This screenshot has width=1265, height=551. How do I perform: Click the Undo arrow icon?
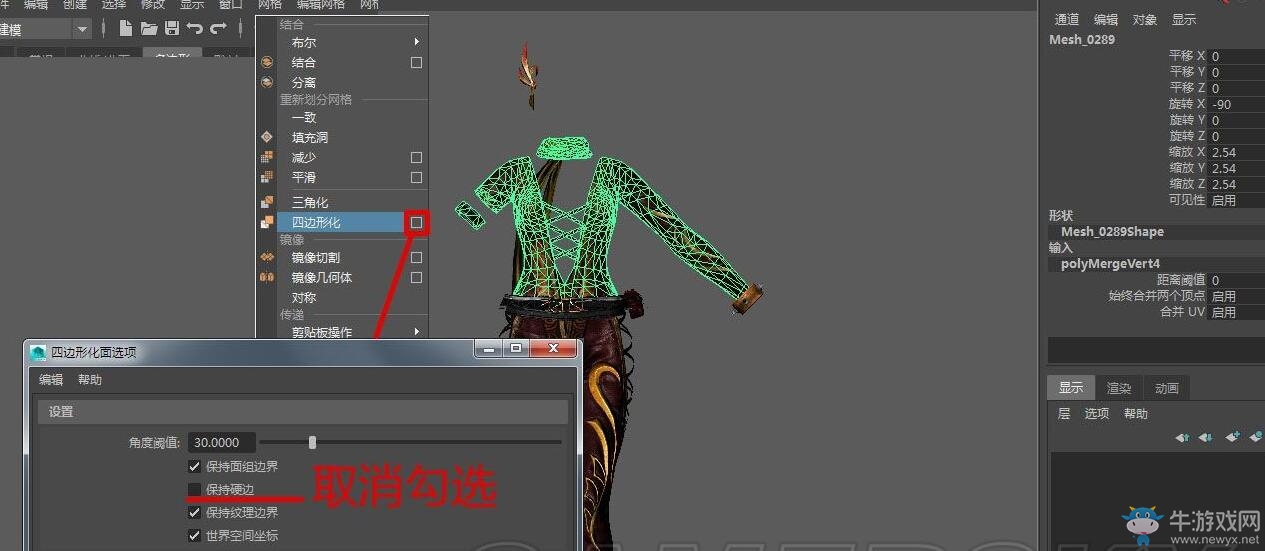click(195, 28)
